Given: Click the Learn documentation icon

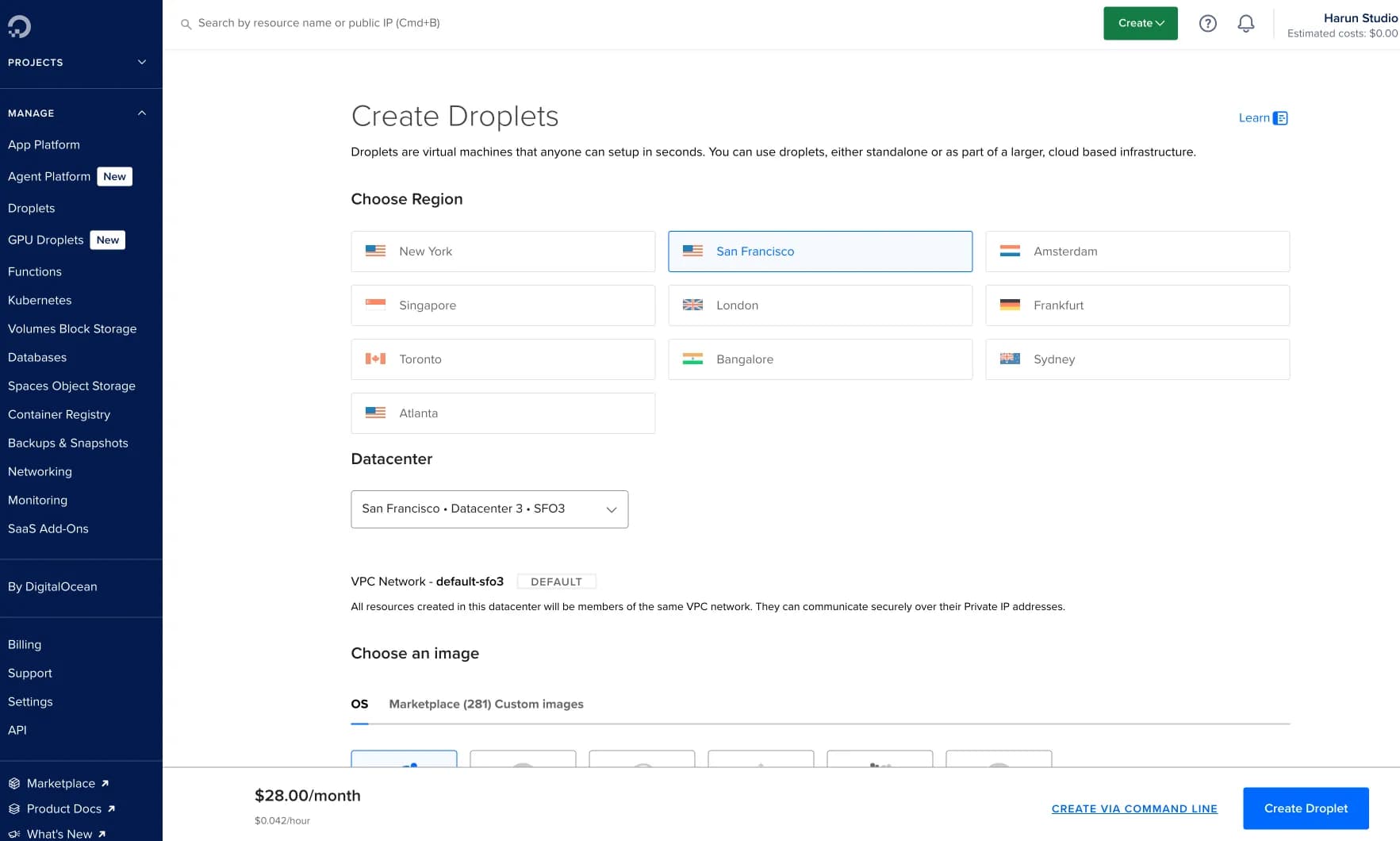Looking at the screenshot, I should coord(1280,118).
